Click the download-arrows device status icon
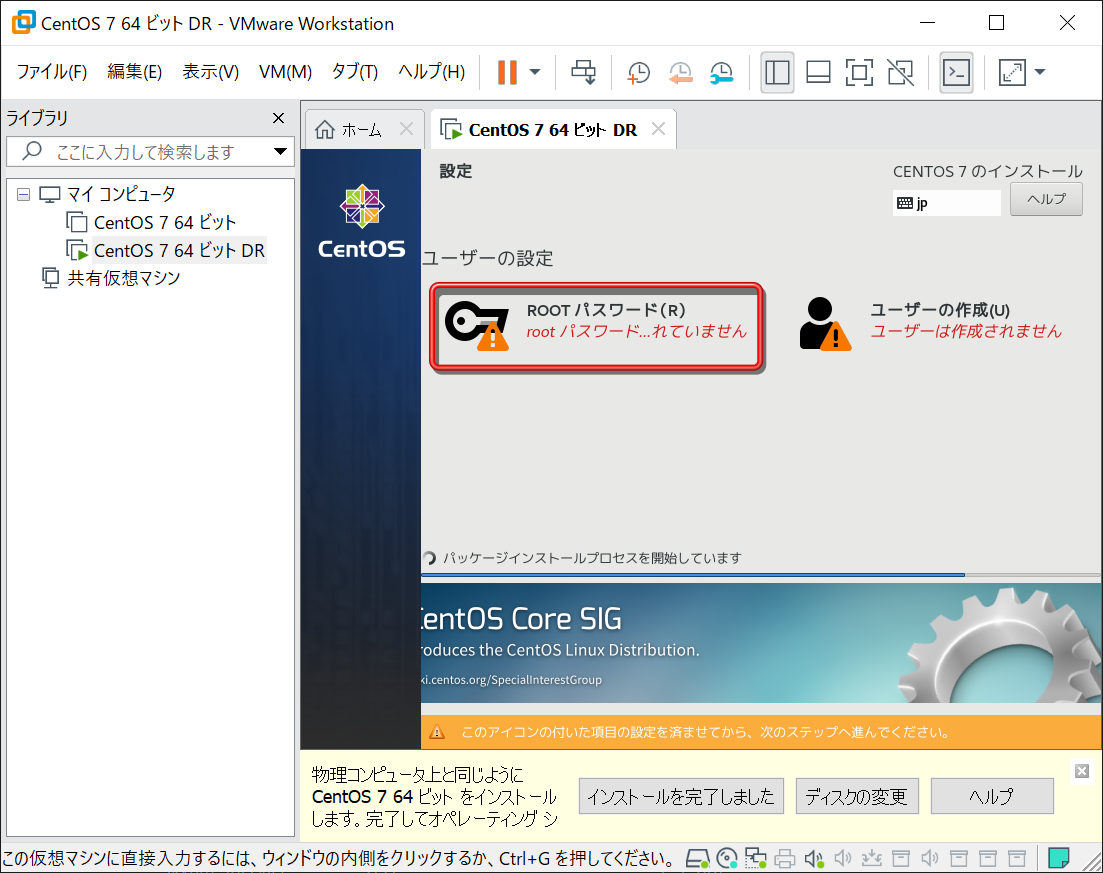Screen dimensions: 1103x873 click(x=872, y=858)
